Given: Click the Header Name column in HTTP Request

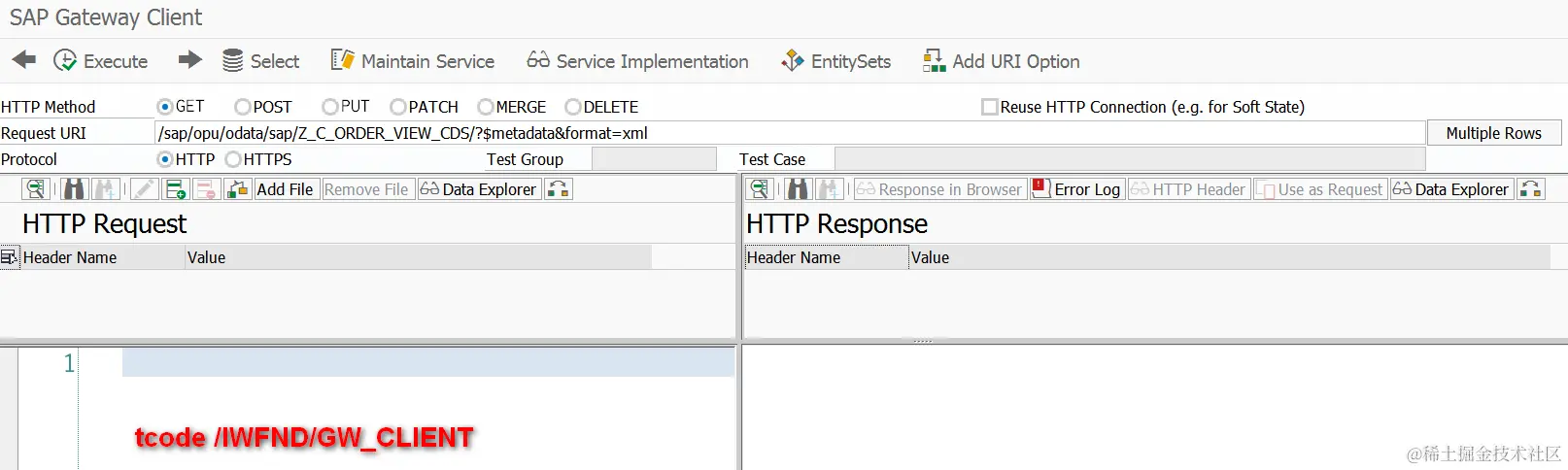Looking at the screenshot, I should [x=103, y=257].
